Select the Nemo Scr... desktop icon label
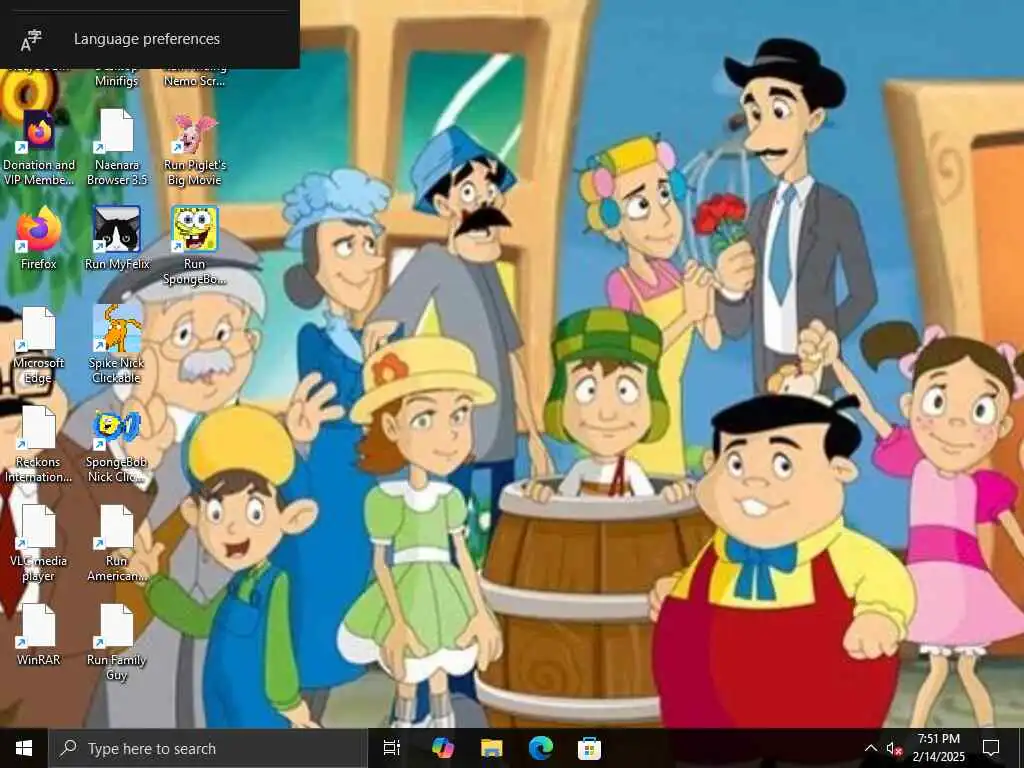 195,81
